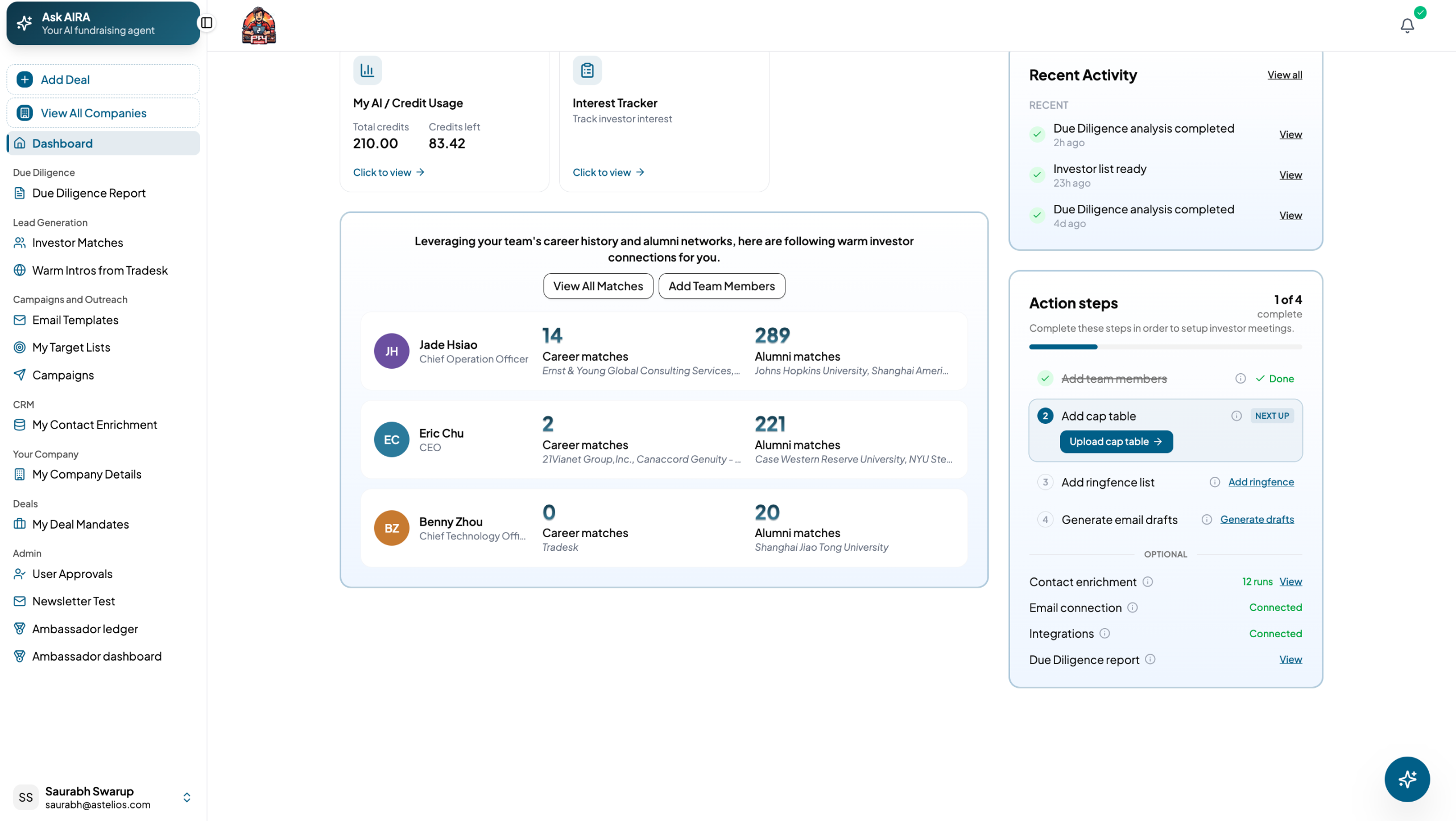The width and height of the screenshot is (1456, 821).
Task: Navigate to My Target Lists
Action: (71, 347)
